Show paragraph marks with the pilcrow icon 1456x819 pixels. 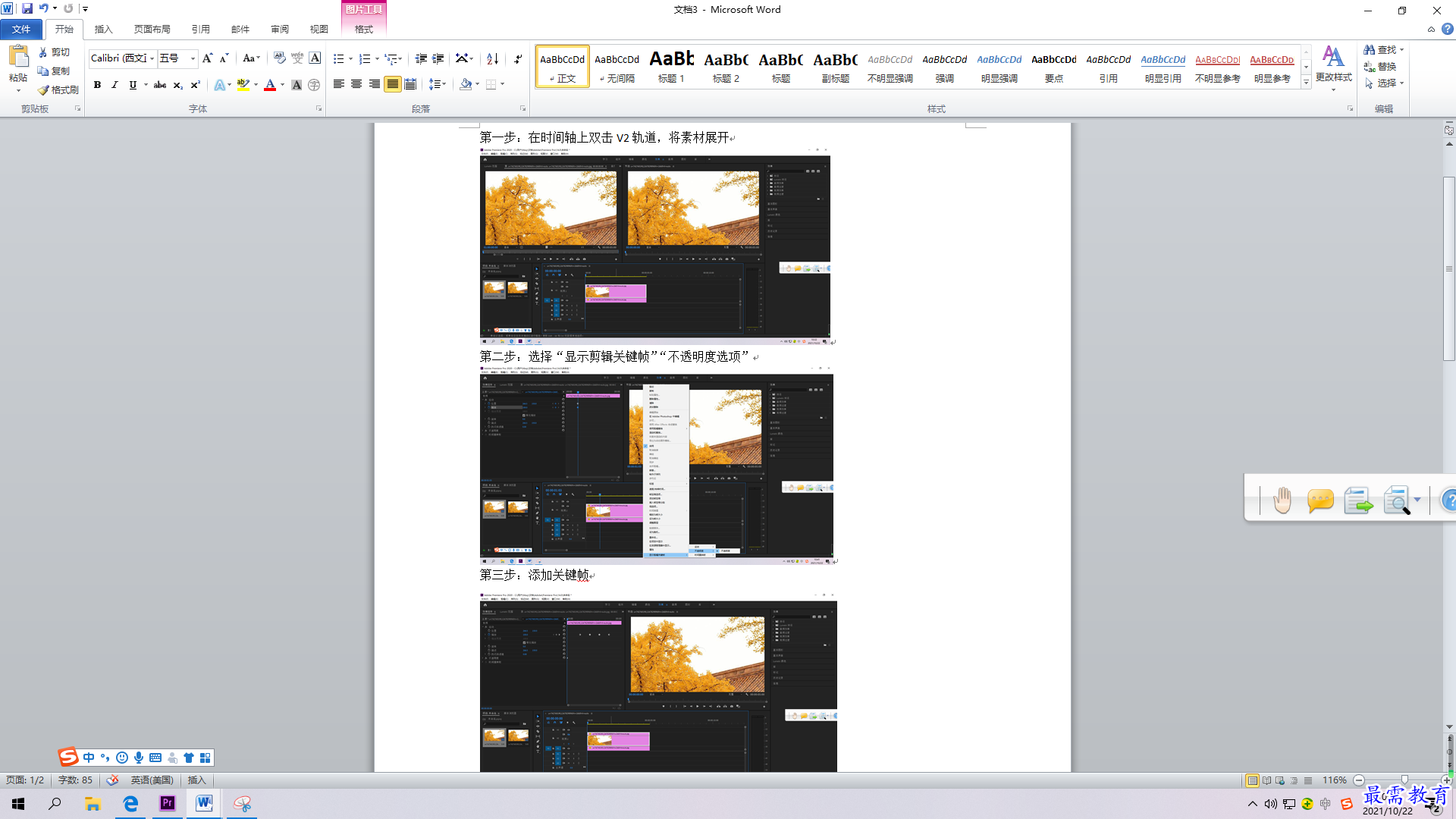pyautogui.click(x=518, y=58)
